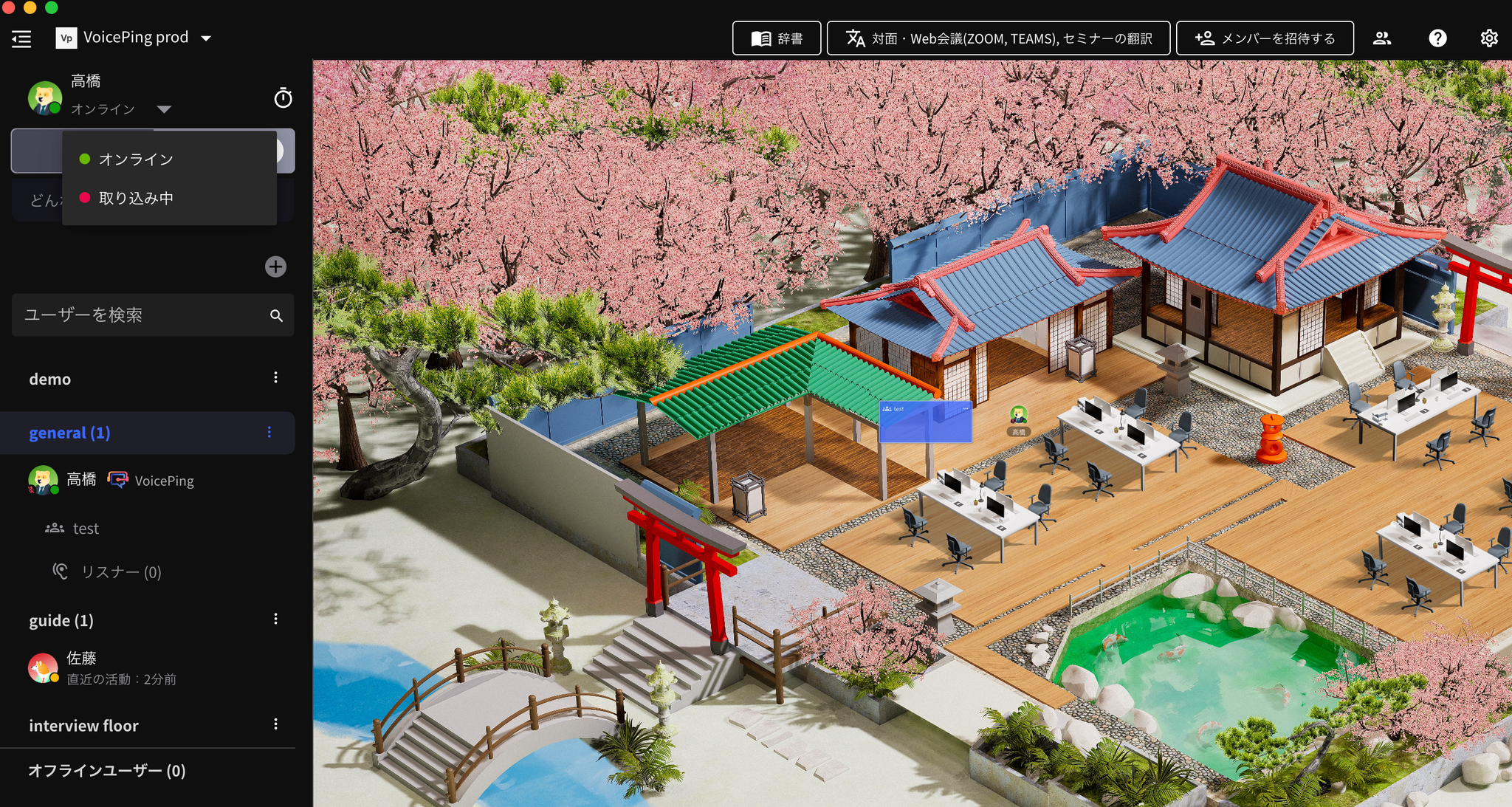Select the 取り込み中 busy status

click(x=136, y=198)
